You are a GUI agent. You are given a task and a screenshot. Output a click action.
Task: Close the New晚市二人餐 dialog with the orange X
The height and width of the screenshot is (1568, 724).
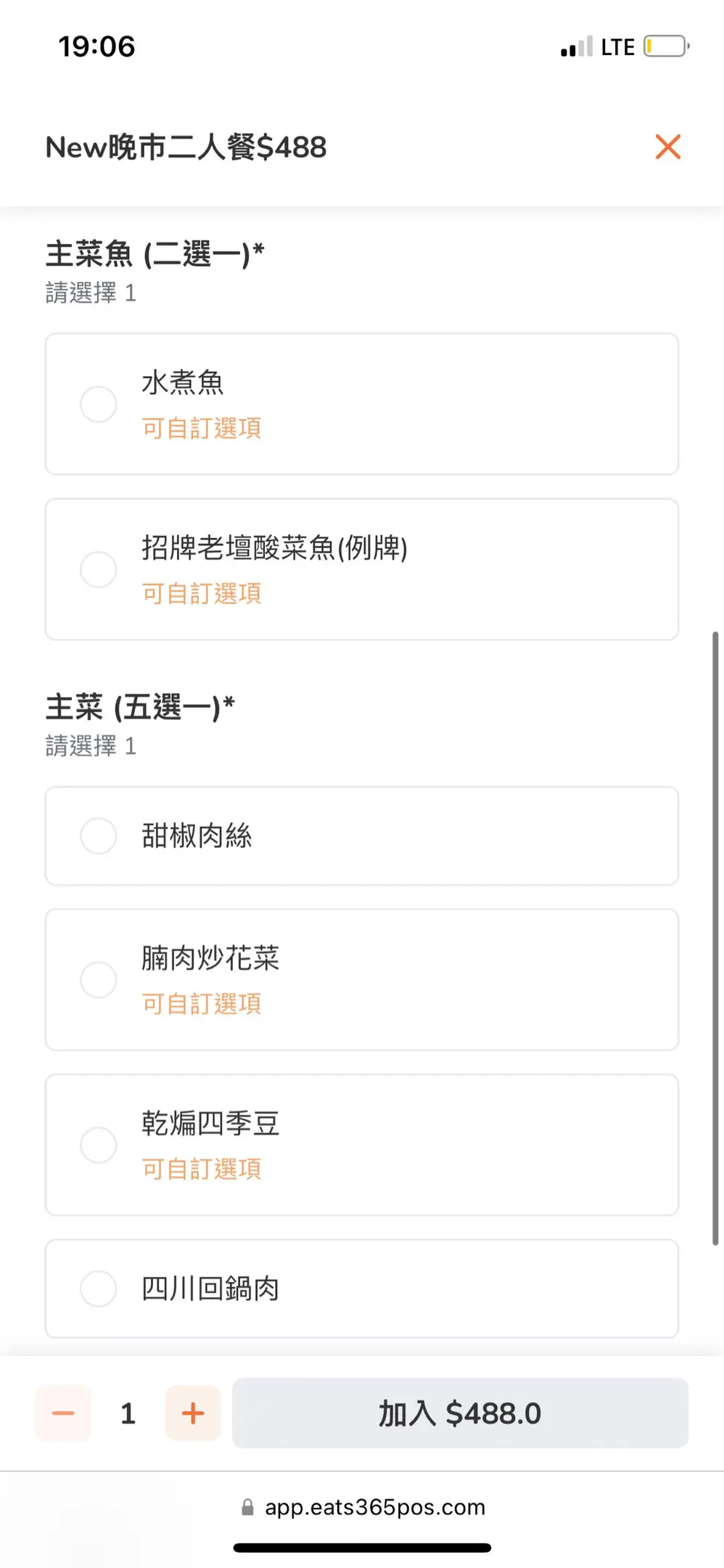tap(667, 147)
